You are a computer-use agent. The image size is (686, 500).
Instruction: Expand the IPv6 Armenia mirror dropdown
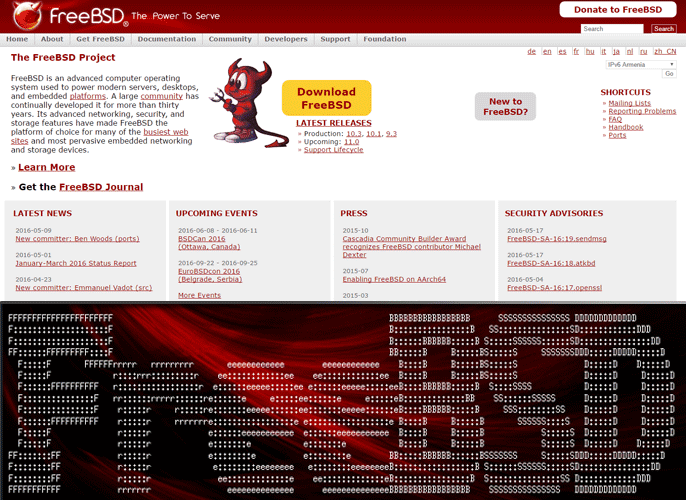(641, 64)
